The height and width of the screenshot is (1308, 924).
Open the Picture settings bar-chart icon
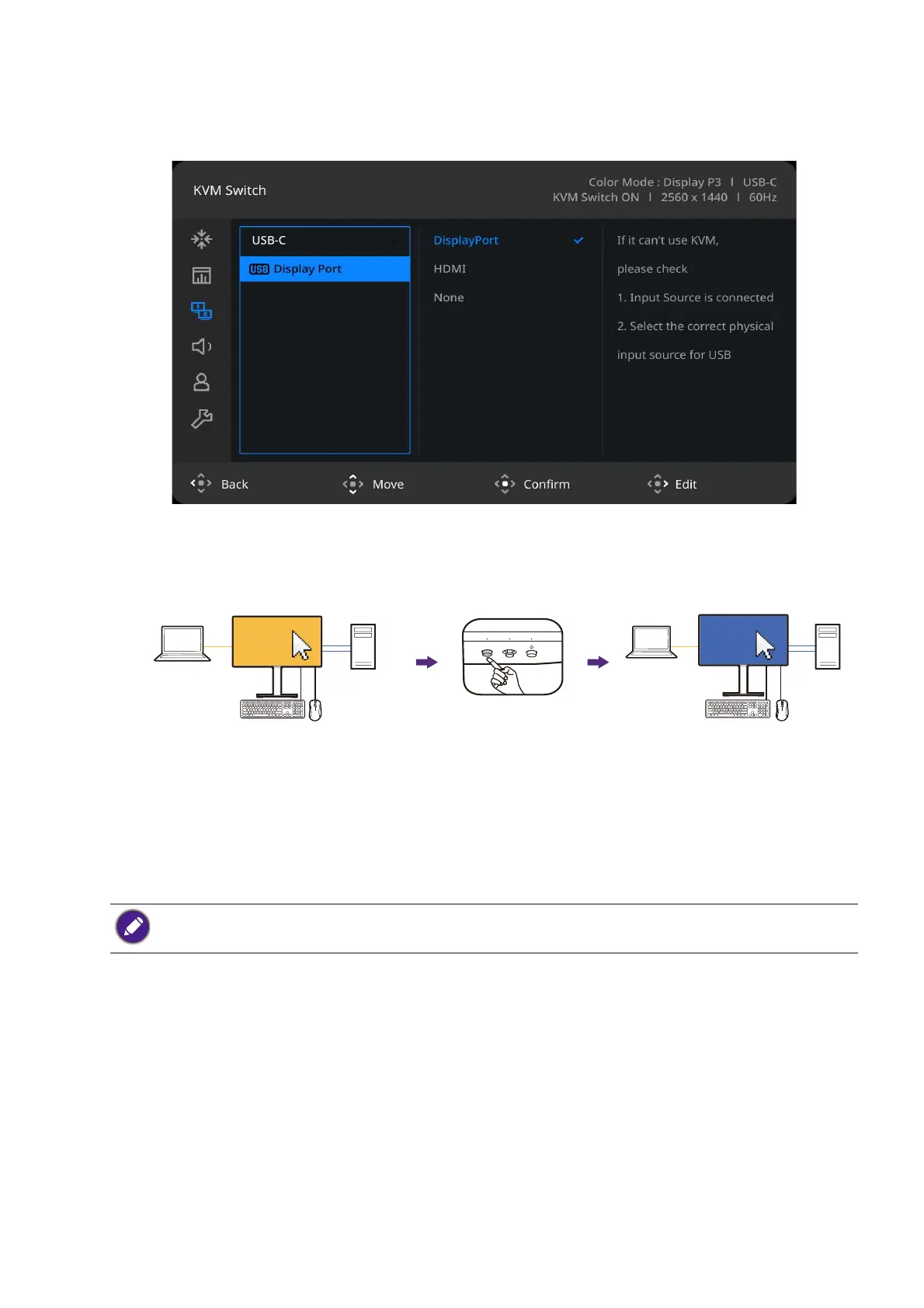tap(201, 276)
